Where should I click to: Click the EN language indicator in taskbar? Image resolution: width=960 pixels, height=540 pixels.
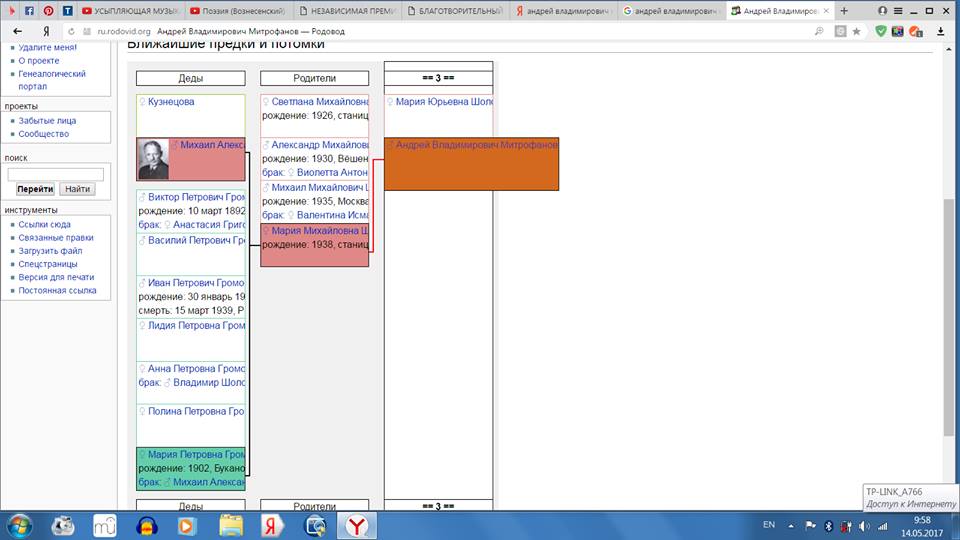[768, 525]
